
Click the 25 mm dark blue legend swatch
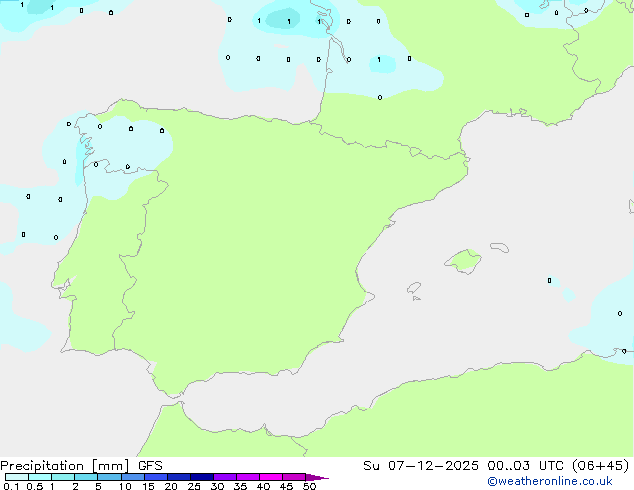click(x=202, y=477)
